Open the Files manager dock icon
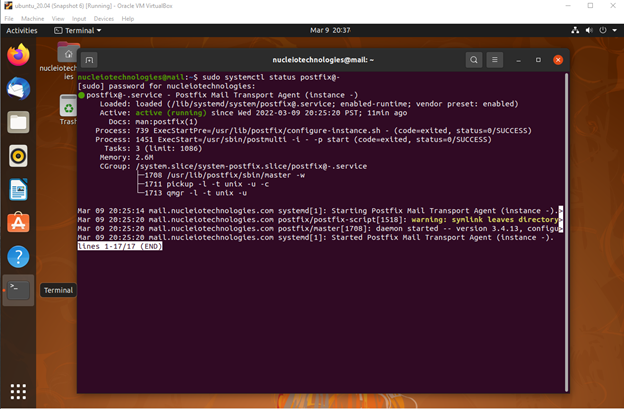 (18, 122)
